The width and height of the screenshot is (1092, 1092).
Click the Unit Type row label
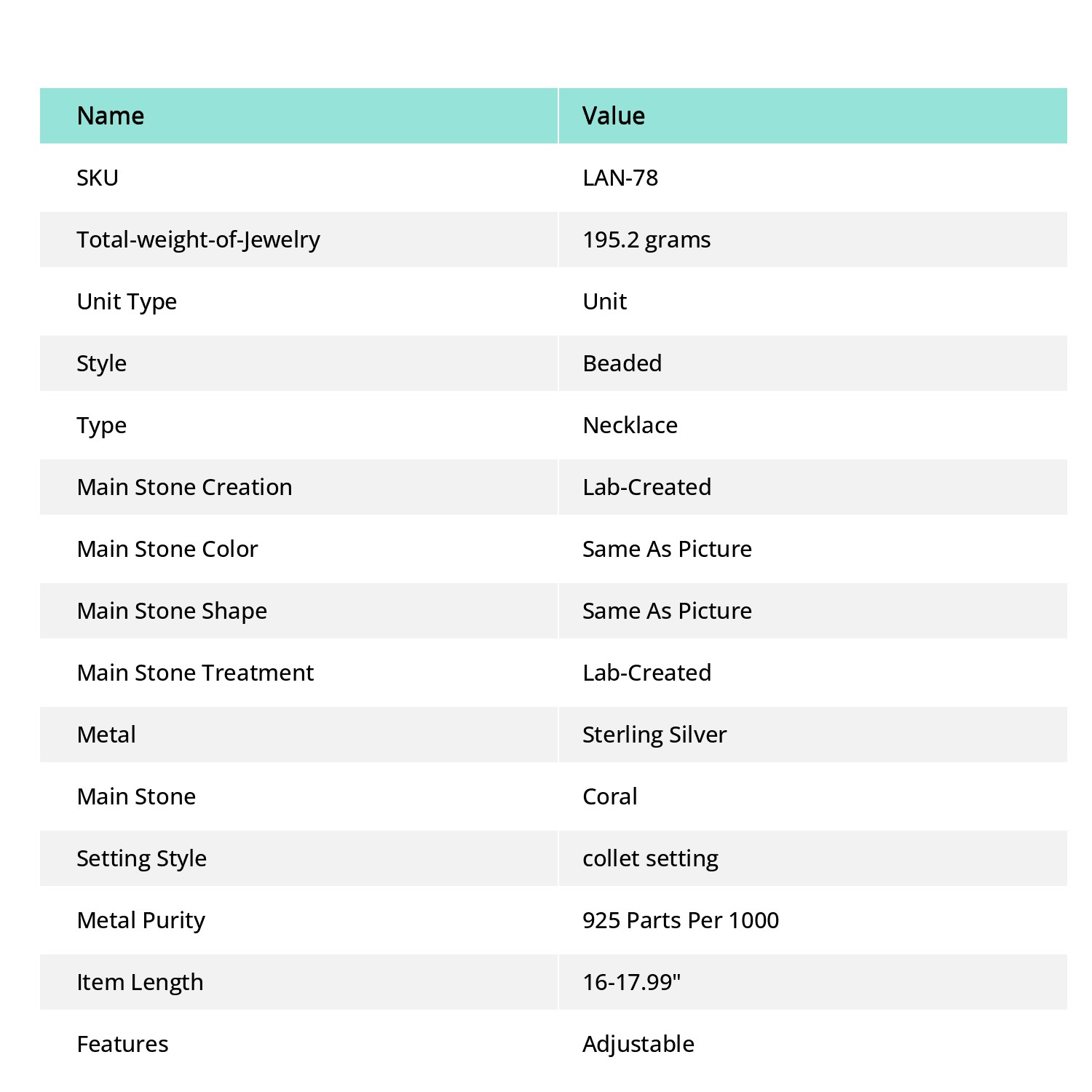point(127,302)
